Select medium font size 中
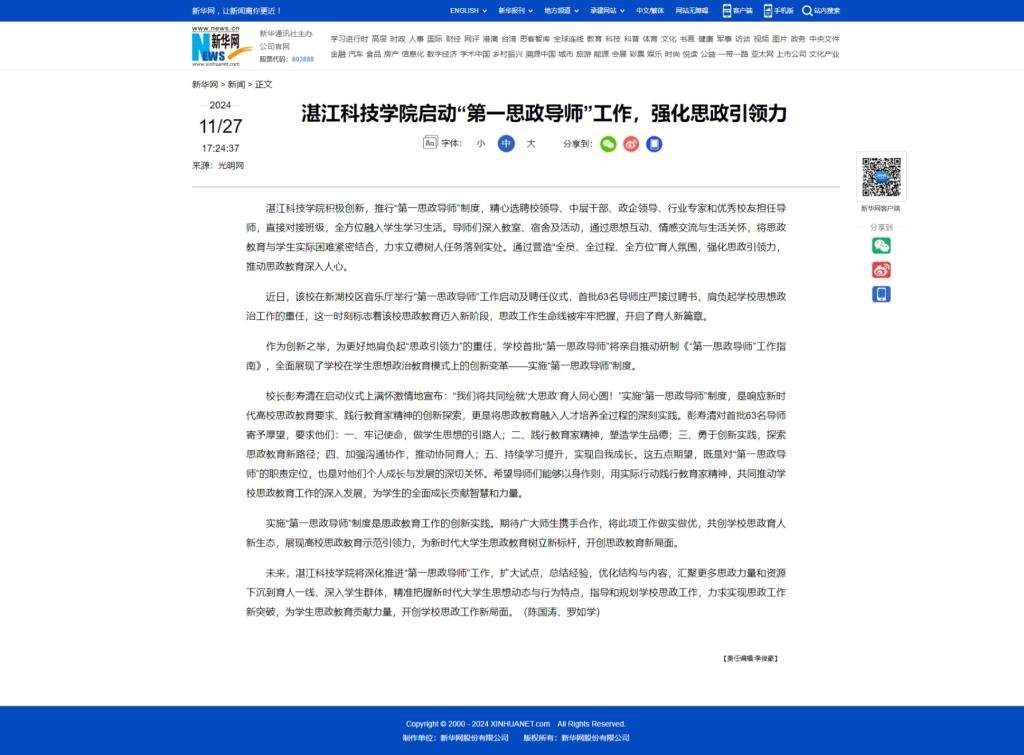Screen dimensions: 1024x755 pos(506,144)
